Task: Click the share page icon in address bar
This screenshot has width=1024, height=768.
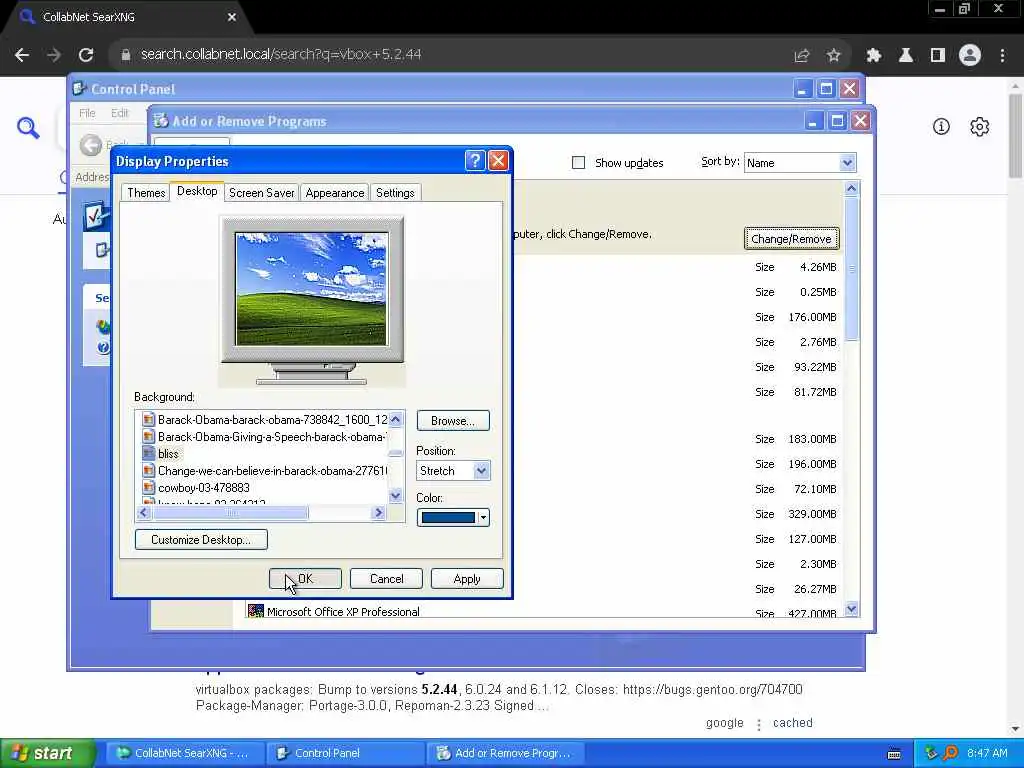Action: click(x=801, y=56)
